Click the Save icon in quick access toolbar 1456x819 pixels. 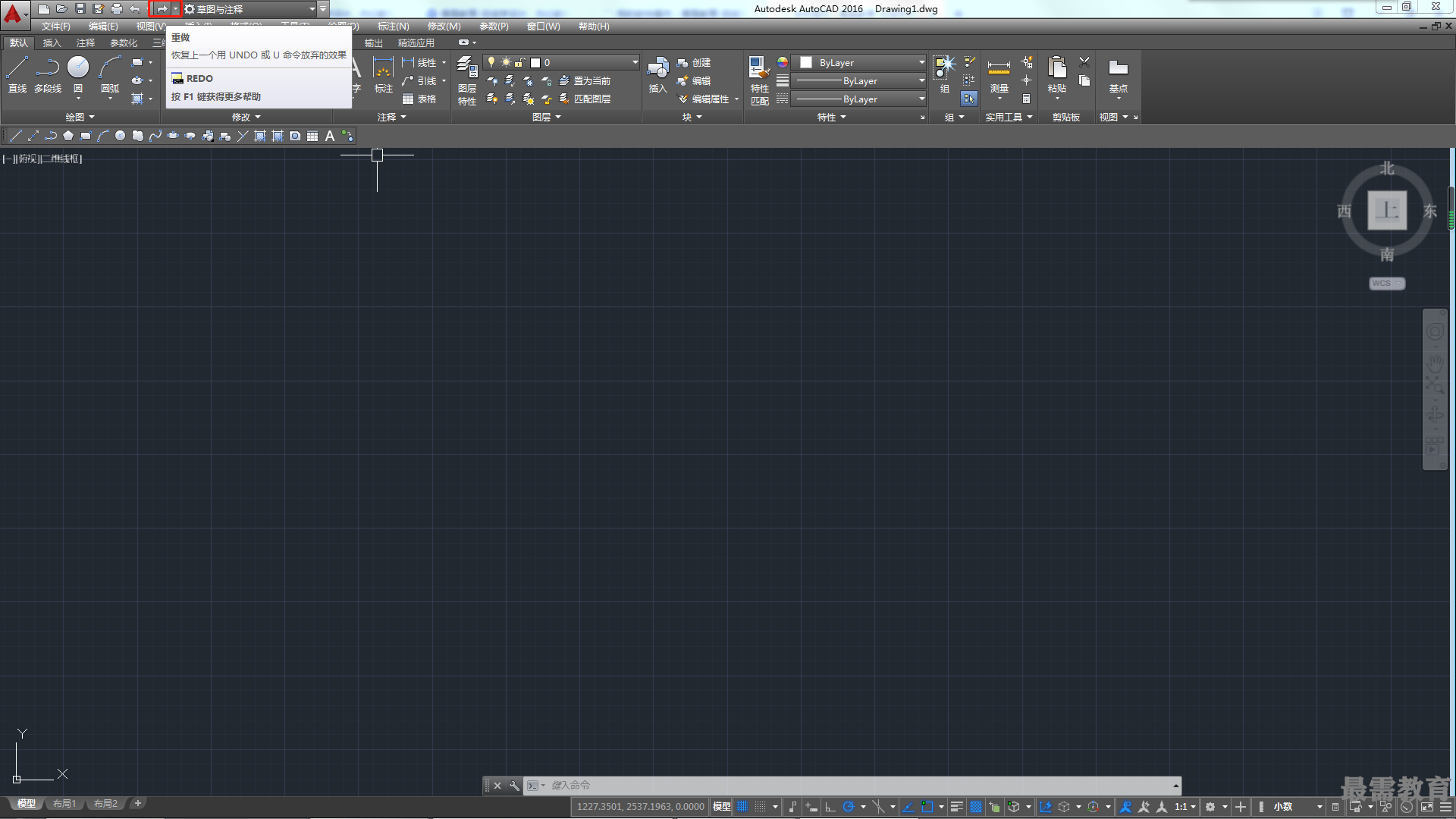coord(80,9)
